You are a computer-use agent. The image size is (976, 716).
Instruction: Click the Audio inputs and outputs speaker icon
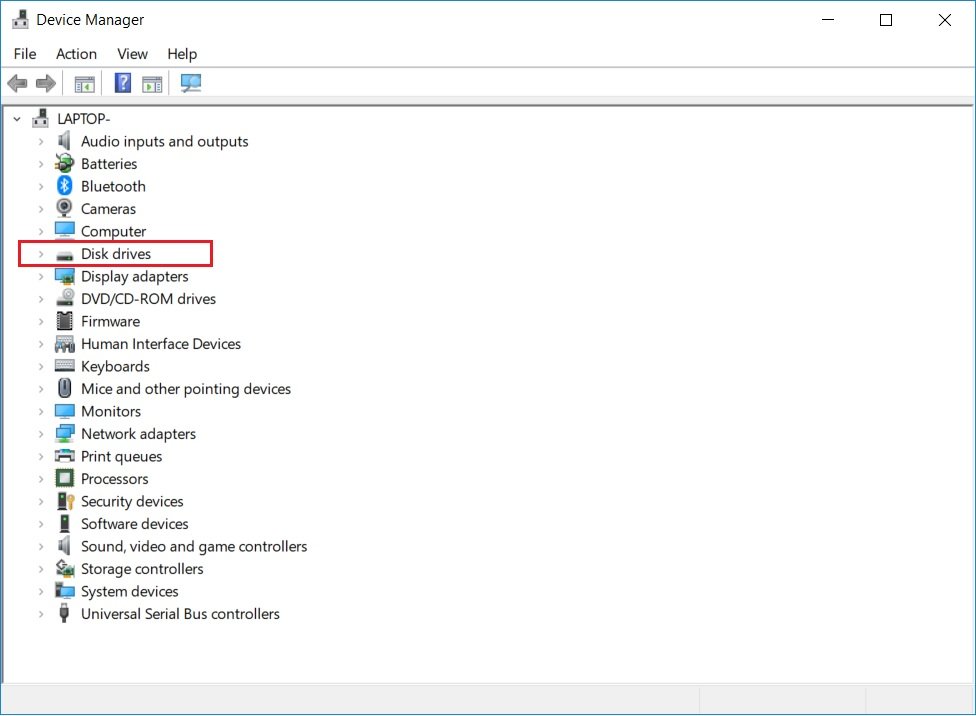(x=64, y=141)
